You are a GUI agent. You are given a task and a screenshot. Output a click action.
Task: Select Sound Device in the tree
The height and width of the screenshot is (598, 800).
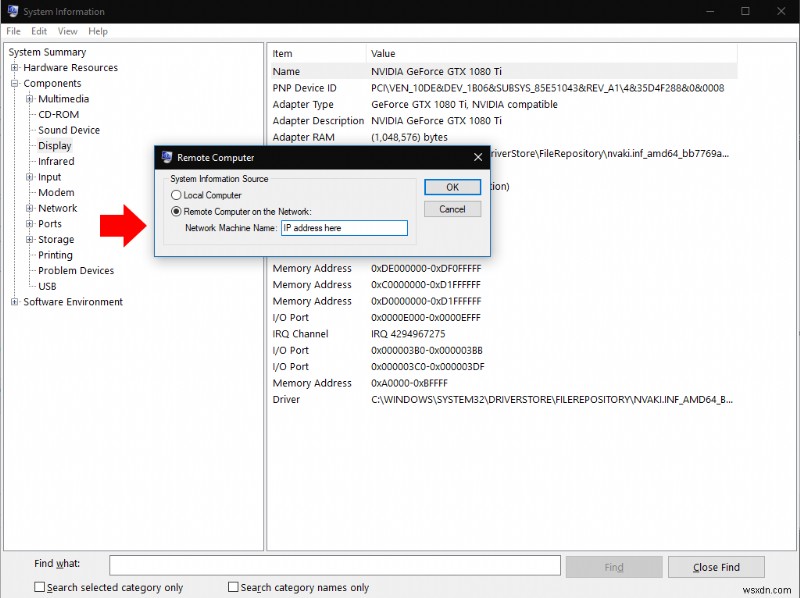click(70, 129)
